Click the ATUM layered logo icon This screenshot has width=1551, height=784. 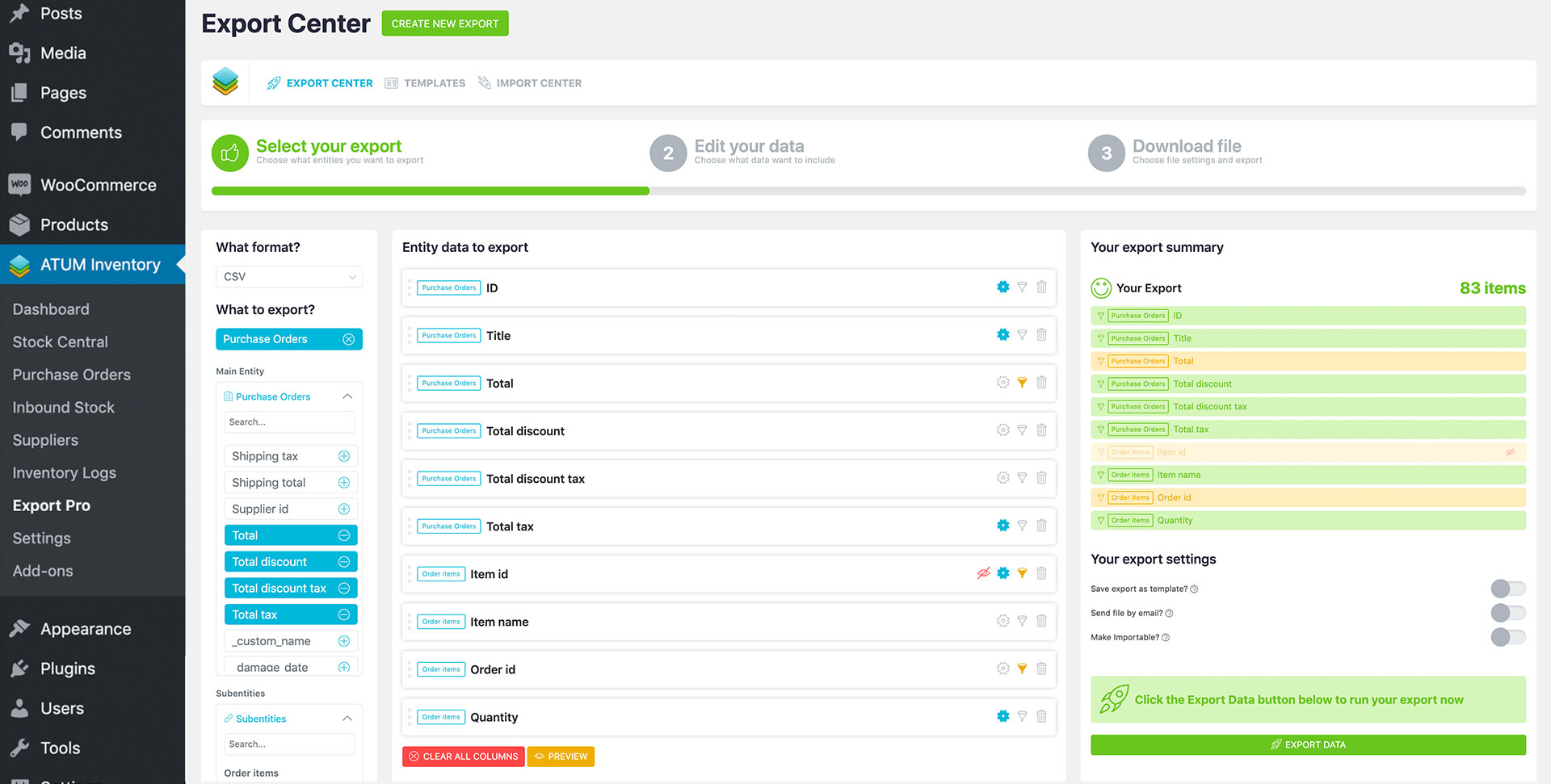225,82
